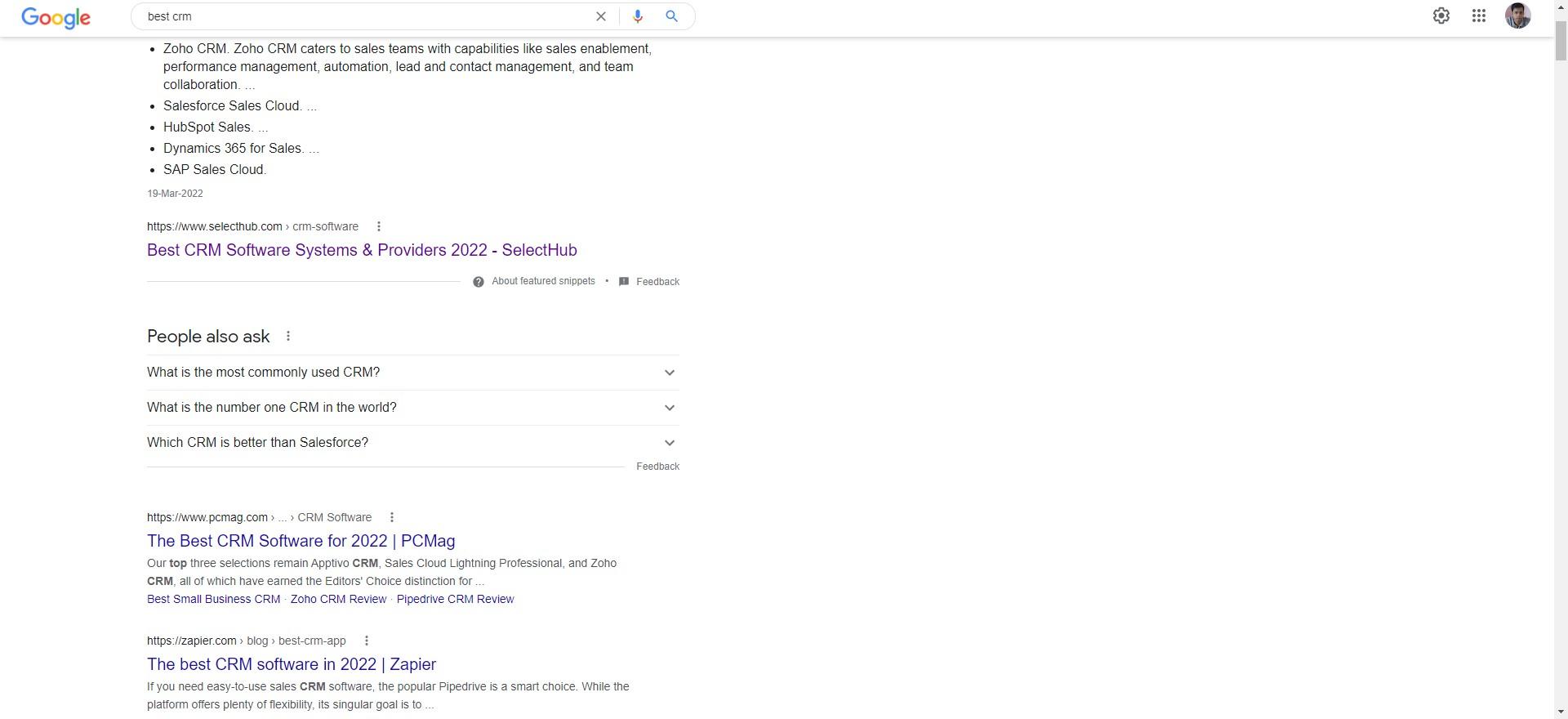This screenshot has height=719, width=1568.
Task: Click the 'SAP Sales Cloud' list item
Action: (215, 170)
